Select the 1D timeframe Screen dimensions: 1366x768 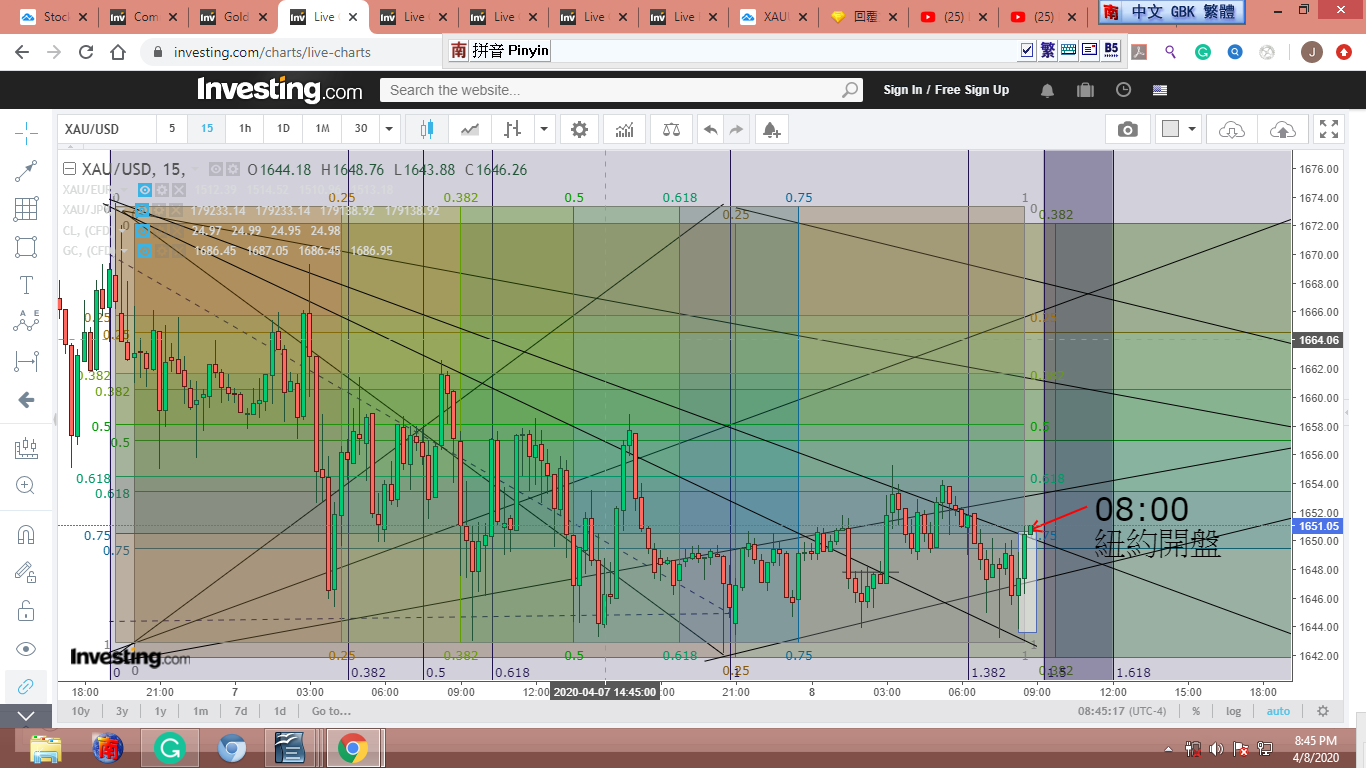(283, 129)
